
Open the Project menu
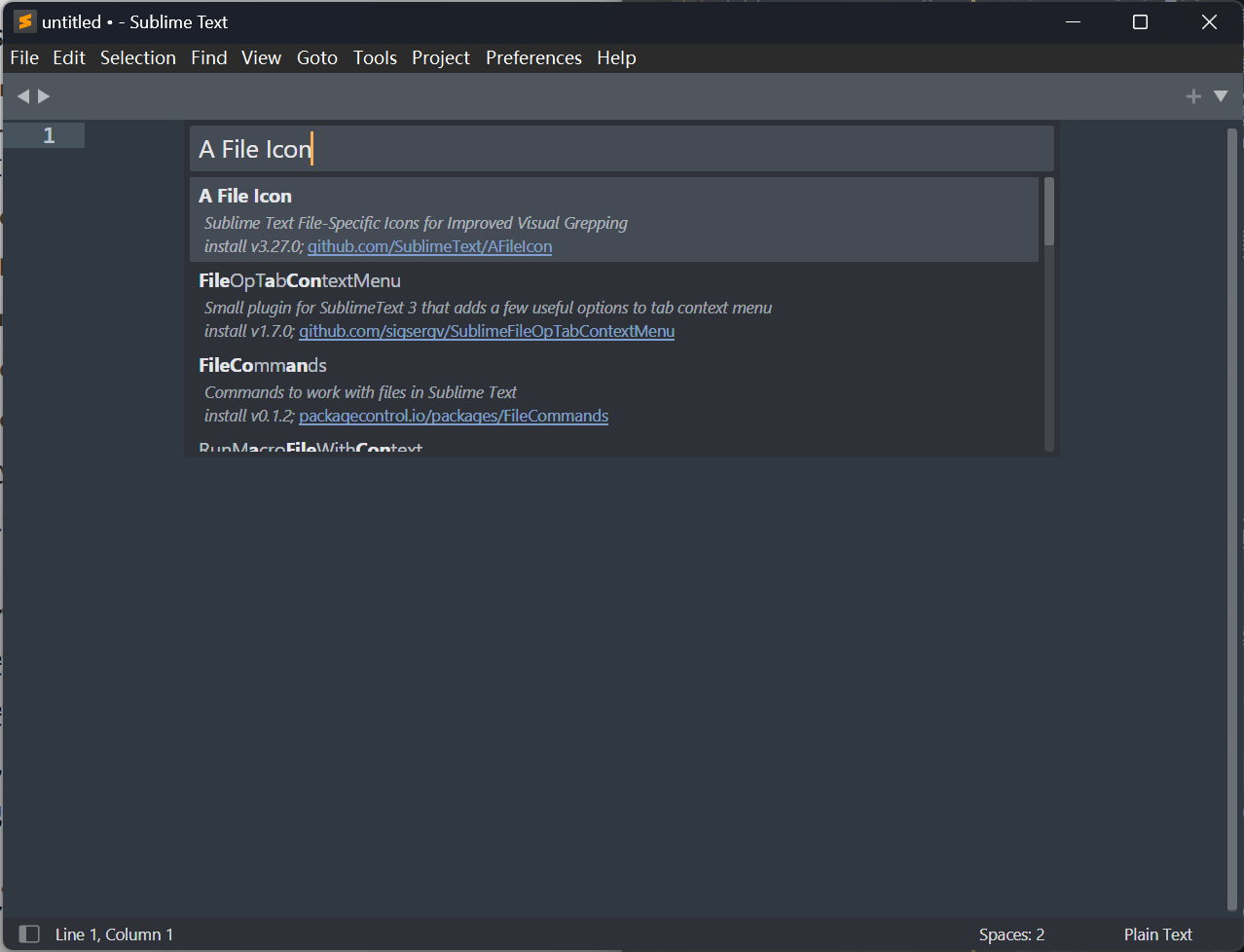(x=441, y=58)
